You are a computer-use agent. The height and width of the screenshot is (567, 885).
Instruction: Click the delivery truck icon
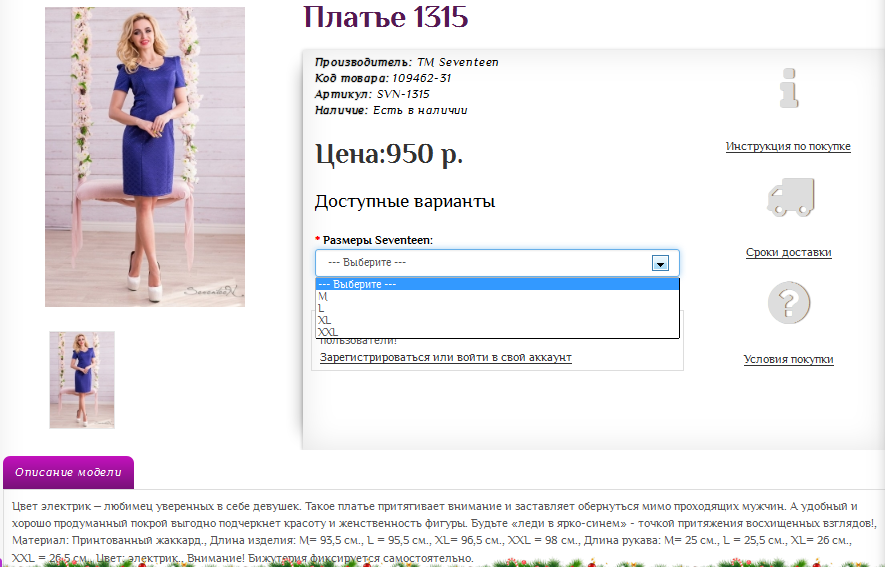pyautogui.click(x=789, y=196)
